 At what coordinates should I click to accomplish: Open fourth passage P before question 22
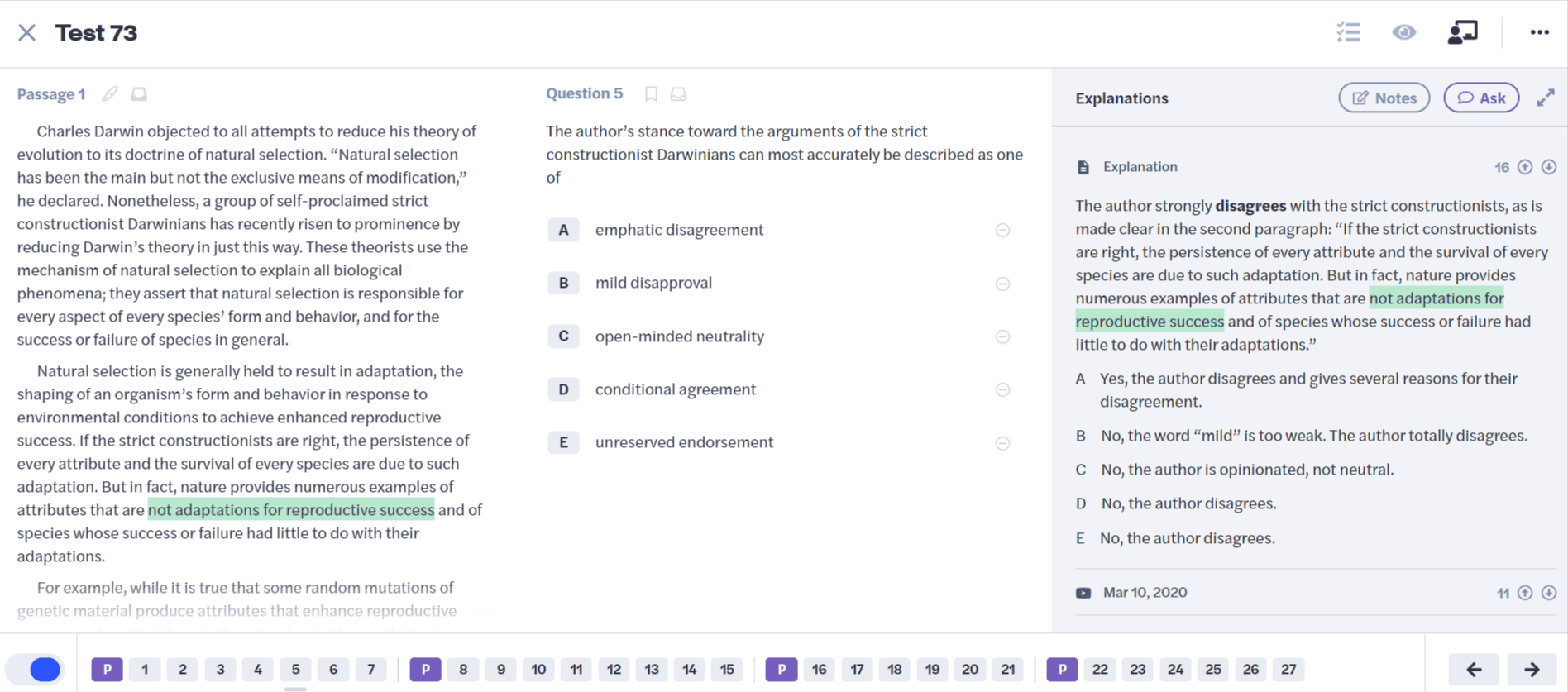(1063, 669)
